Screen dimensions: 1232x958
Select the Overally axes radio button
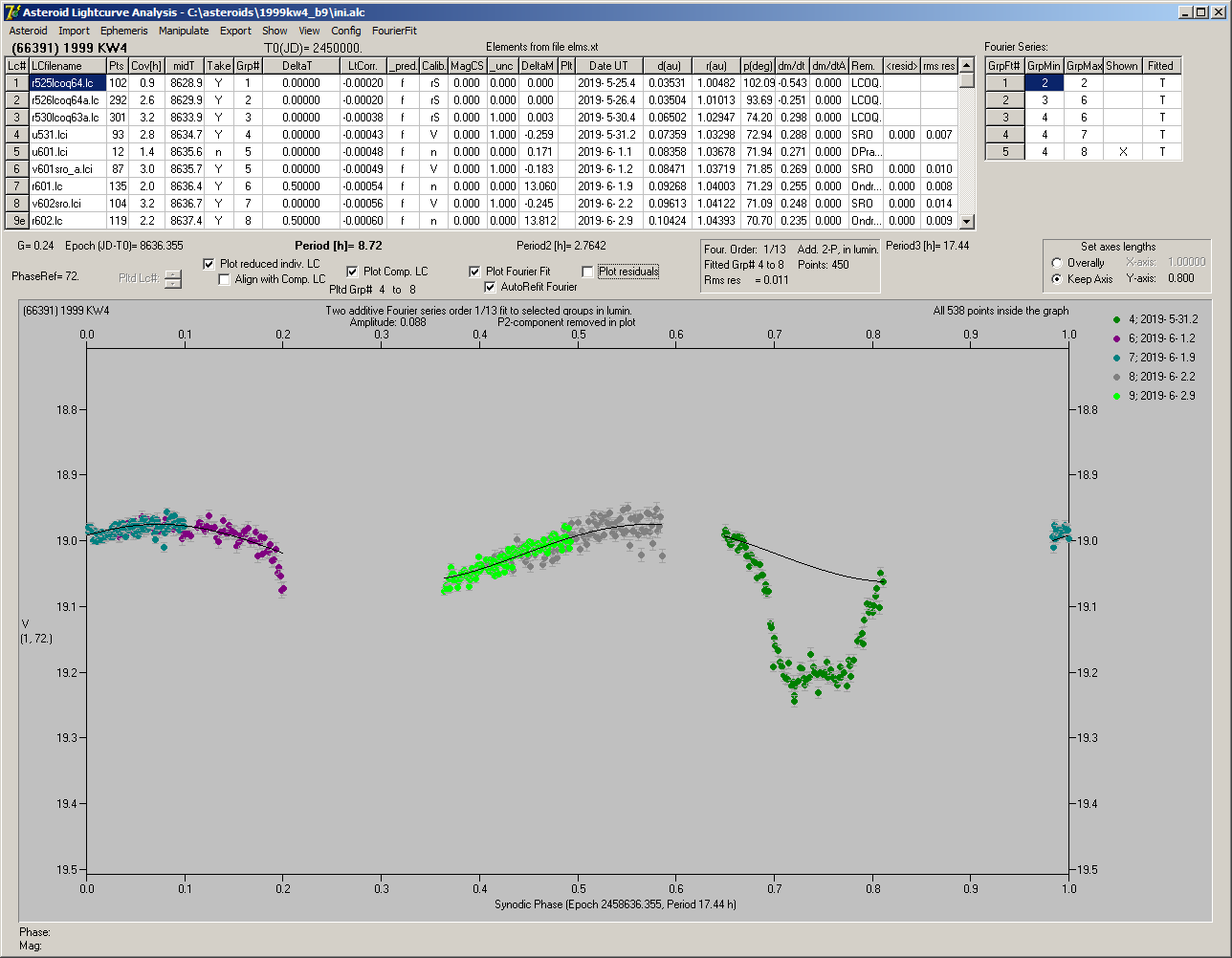click(x=1057, y=263)
